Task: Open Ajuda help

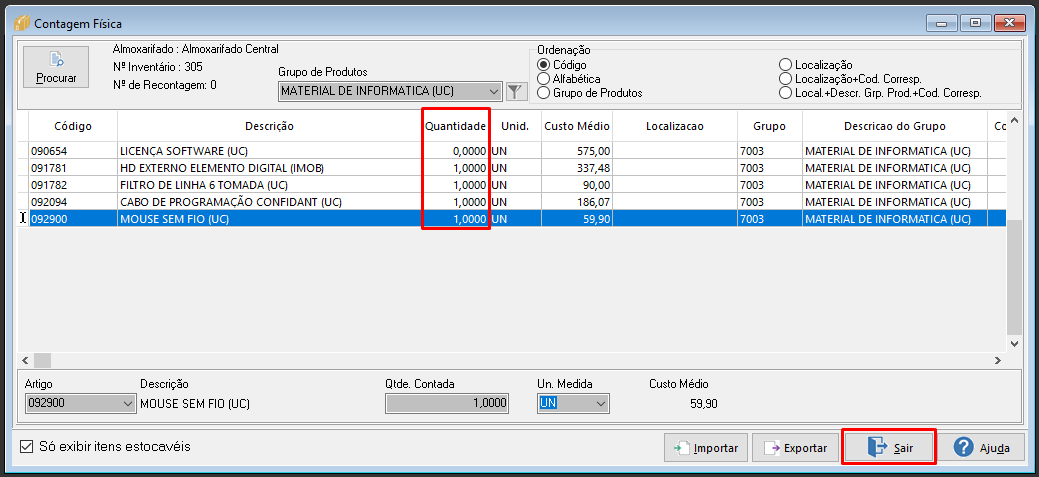Action: click(x=982, y=448)
